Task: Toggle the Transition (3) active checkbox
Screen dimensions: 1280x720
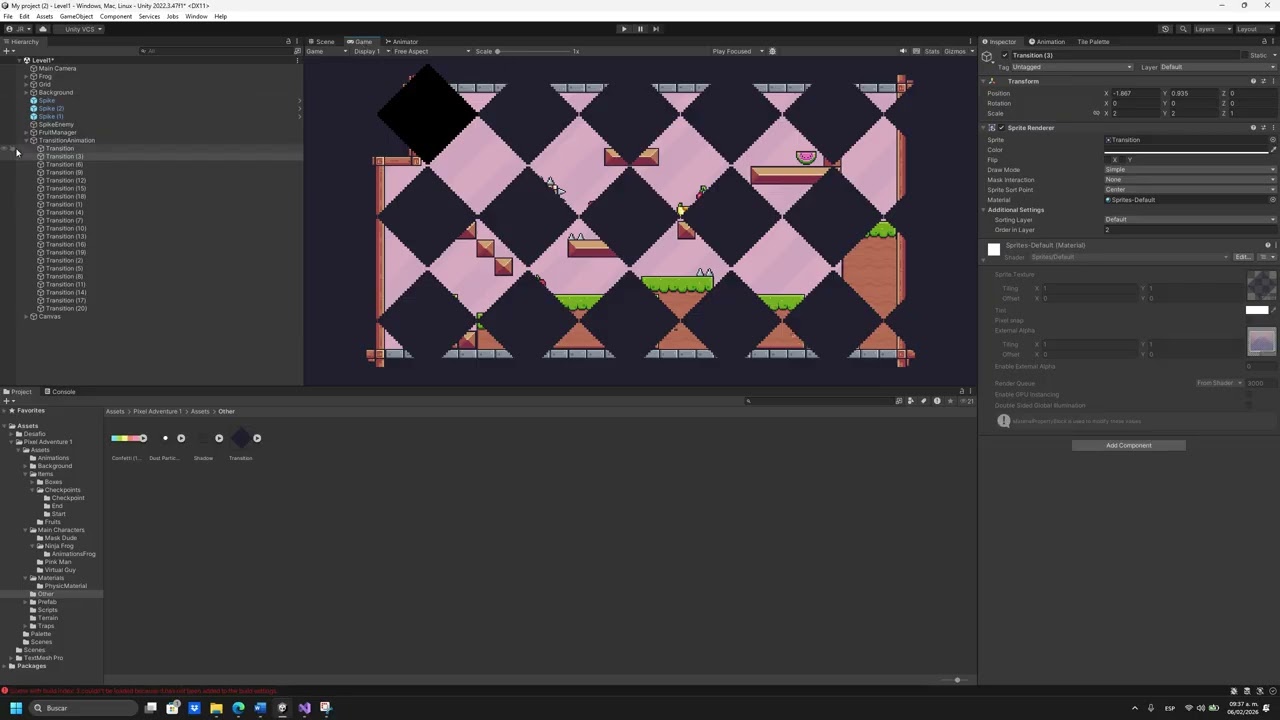Action: [x=1005, y=55]
